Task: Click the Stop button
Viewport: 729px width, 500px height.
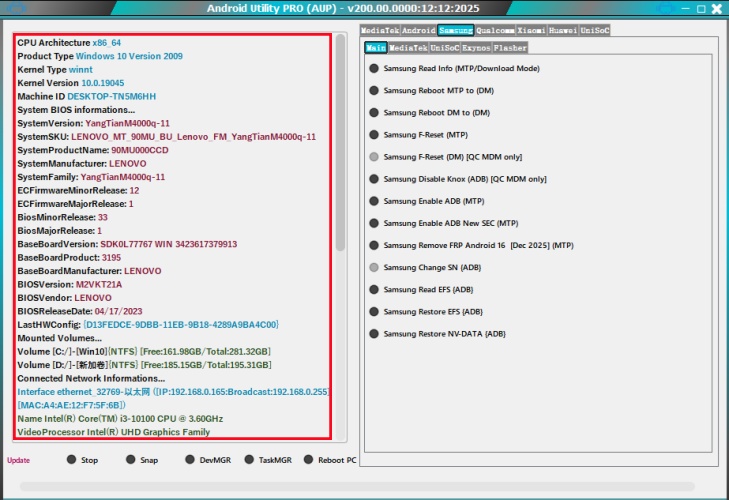Action: coord(82,460)
